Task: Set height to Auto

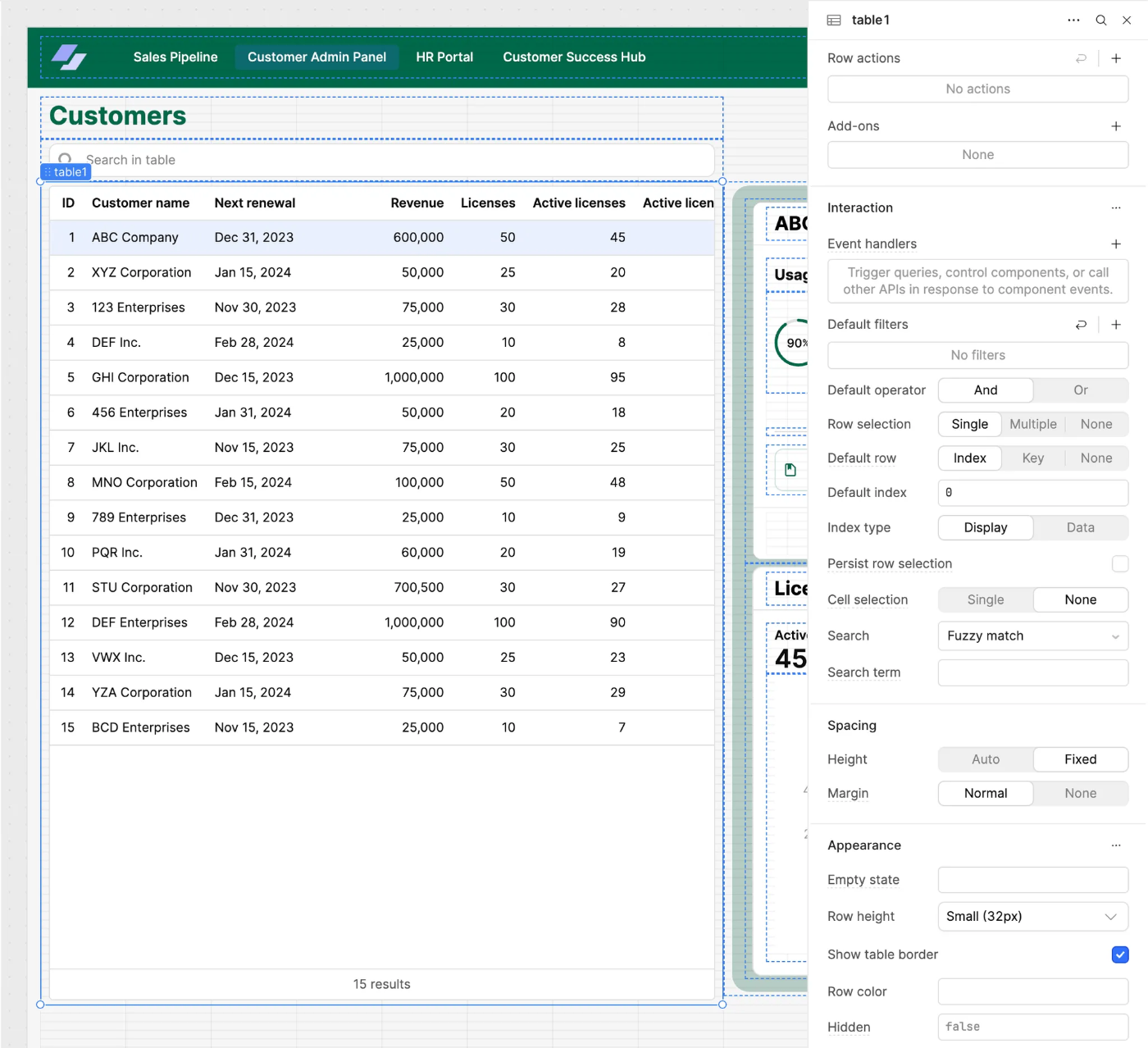Action: (986, 759)
